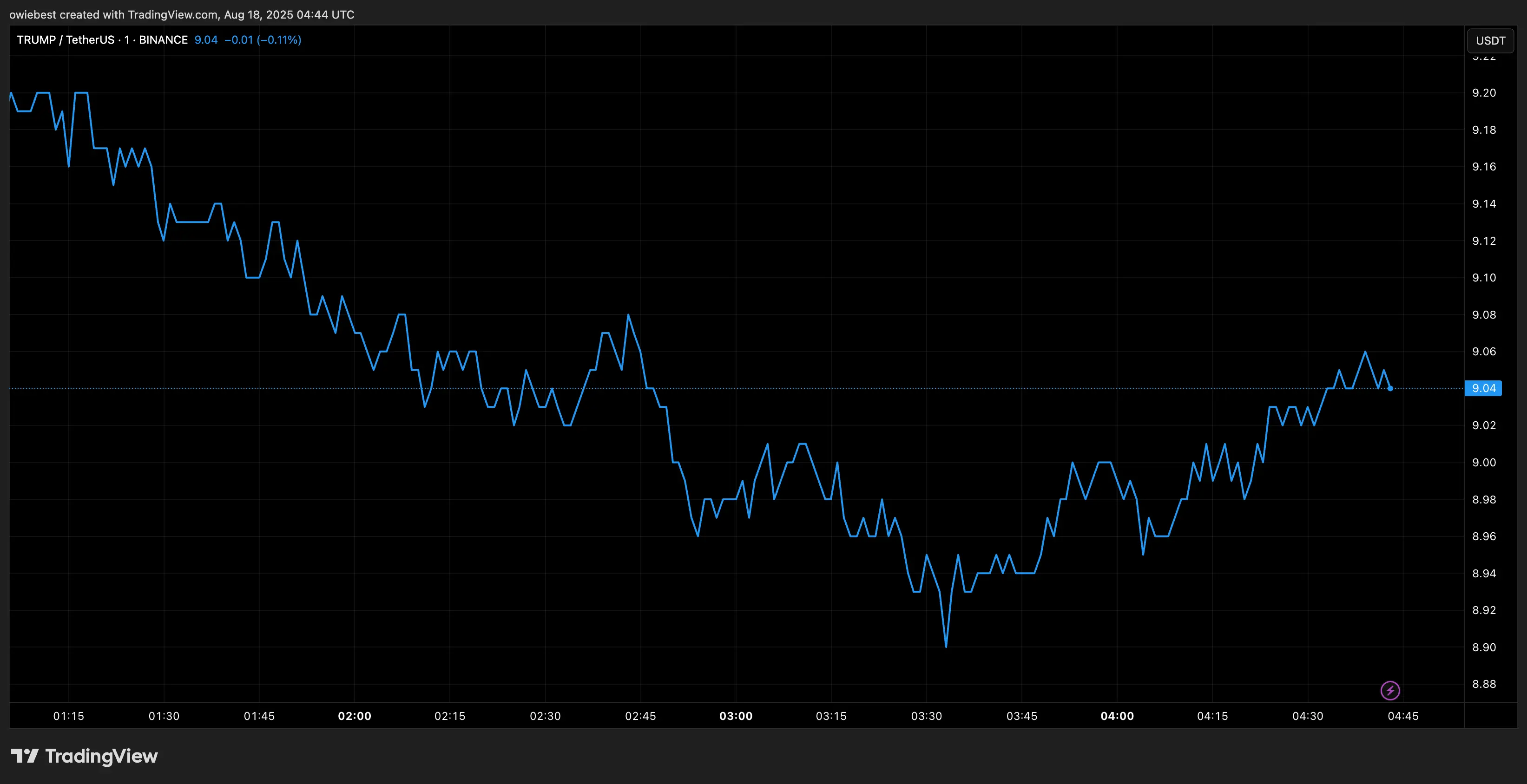This screenshot has height=784, width=1527.
Task: Click the purple lightning bolt icon
Action: (1390, 690)
